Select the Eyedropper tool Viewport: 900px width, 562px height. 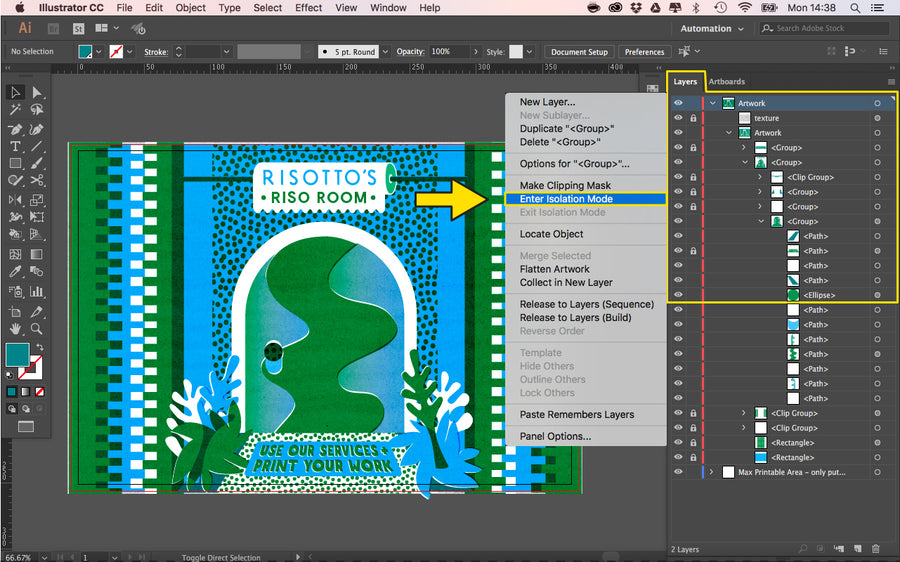pyautogui.click(x=15, y=271)
